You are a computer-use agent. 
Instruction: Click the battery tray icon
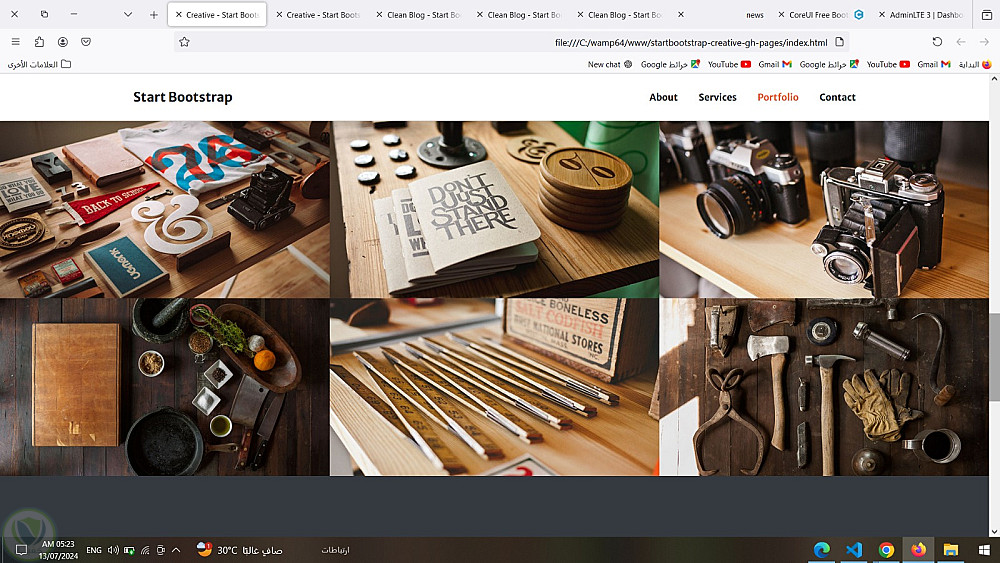(129, 550)
